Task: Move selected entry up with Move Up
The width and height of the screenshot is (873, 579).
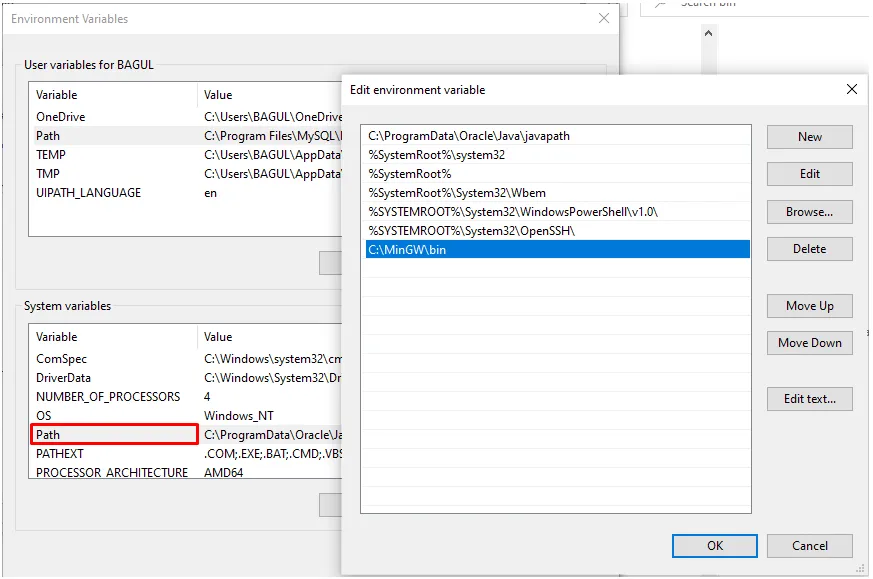Action: coord(809,306)
